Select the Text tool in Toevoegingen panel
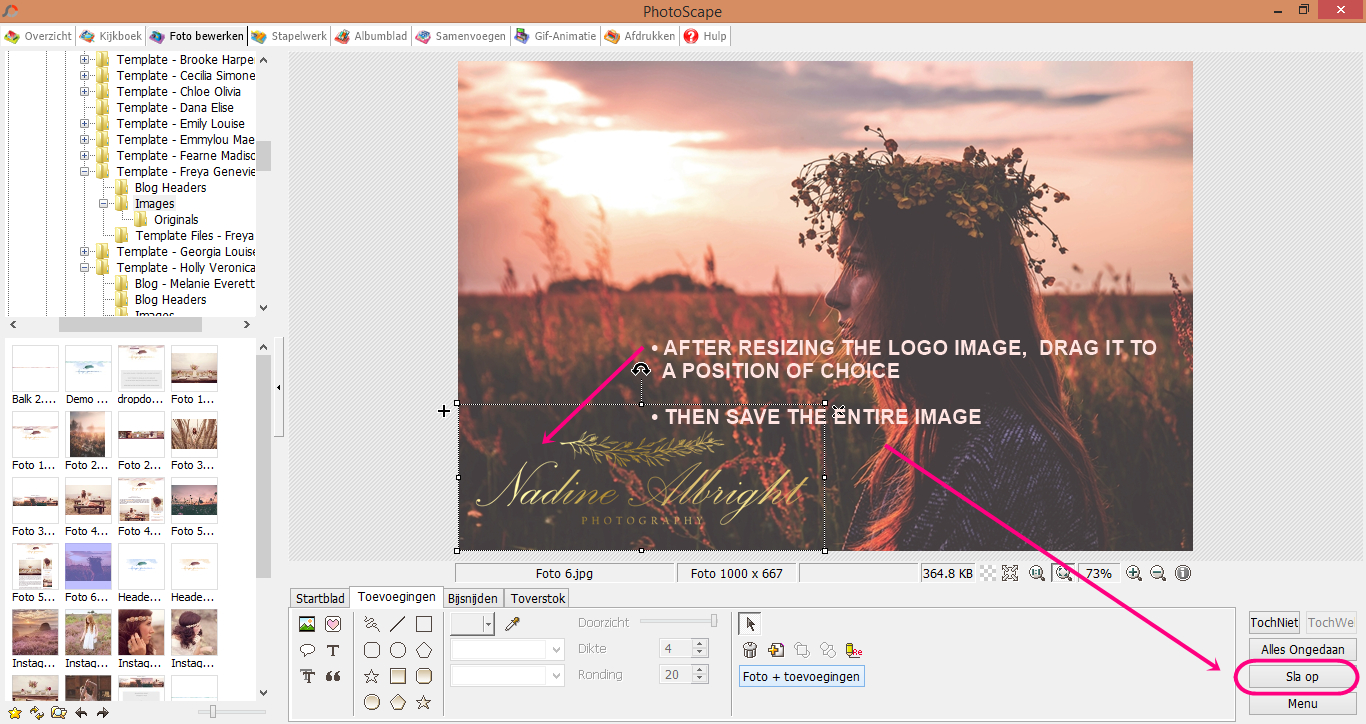Viewport: 1366px width, 724px height. coord(335,649)
